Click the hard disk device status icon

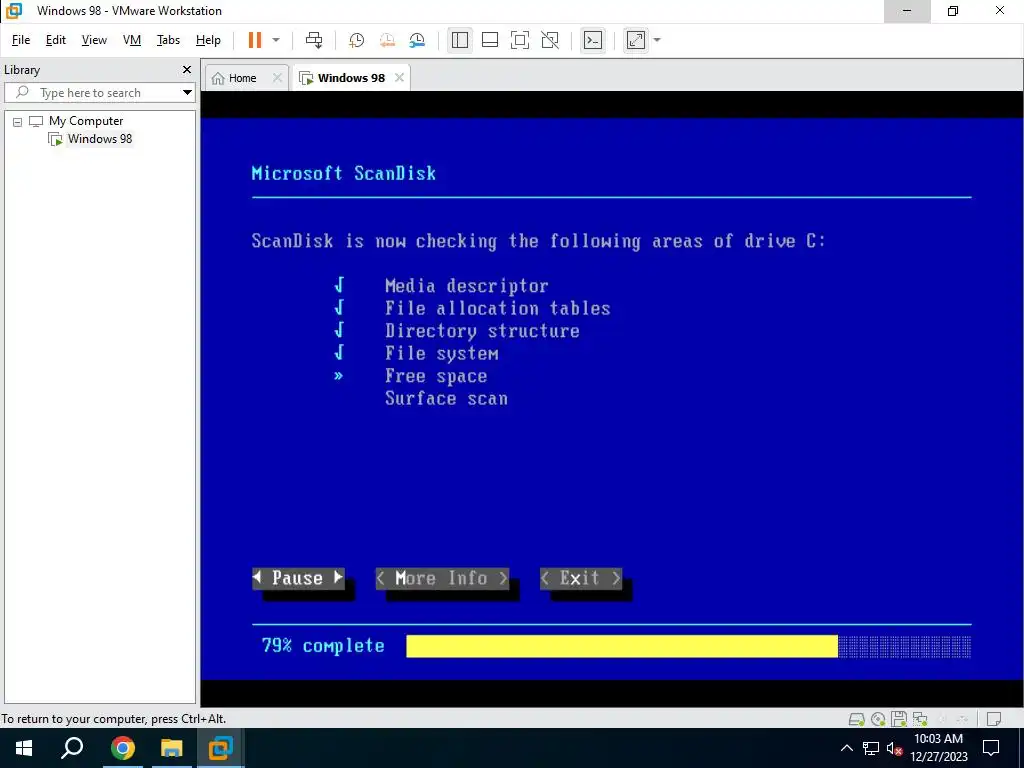(x=856, y=719)
